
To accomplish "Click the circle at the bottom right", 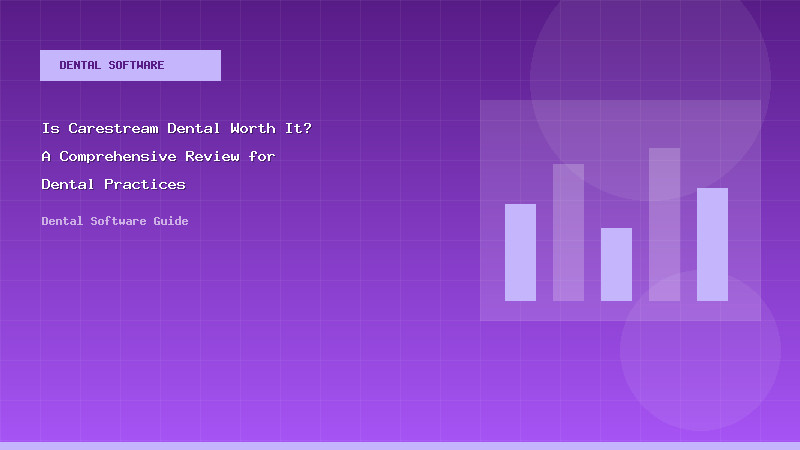I will [700, 360].
